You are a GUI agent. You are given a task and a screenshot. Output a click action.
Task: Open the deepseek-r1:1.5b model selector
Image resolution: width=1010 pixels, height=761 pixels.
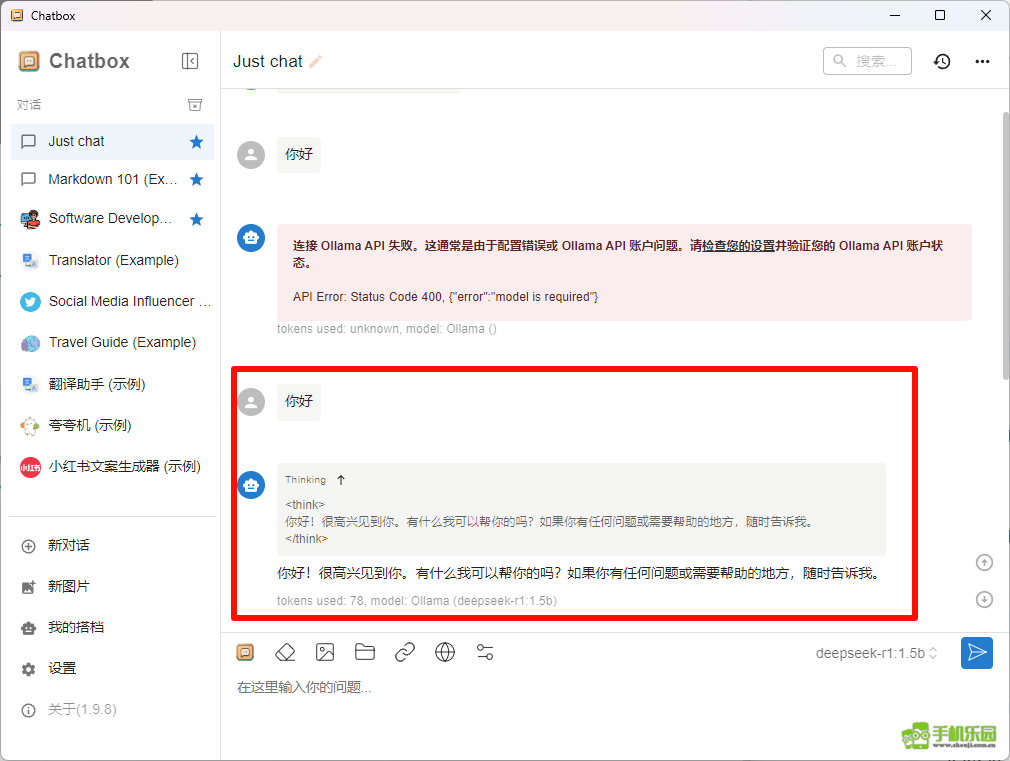(x=876, y=653)
